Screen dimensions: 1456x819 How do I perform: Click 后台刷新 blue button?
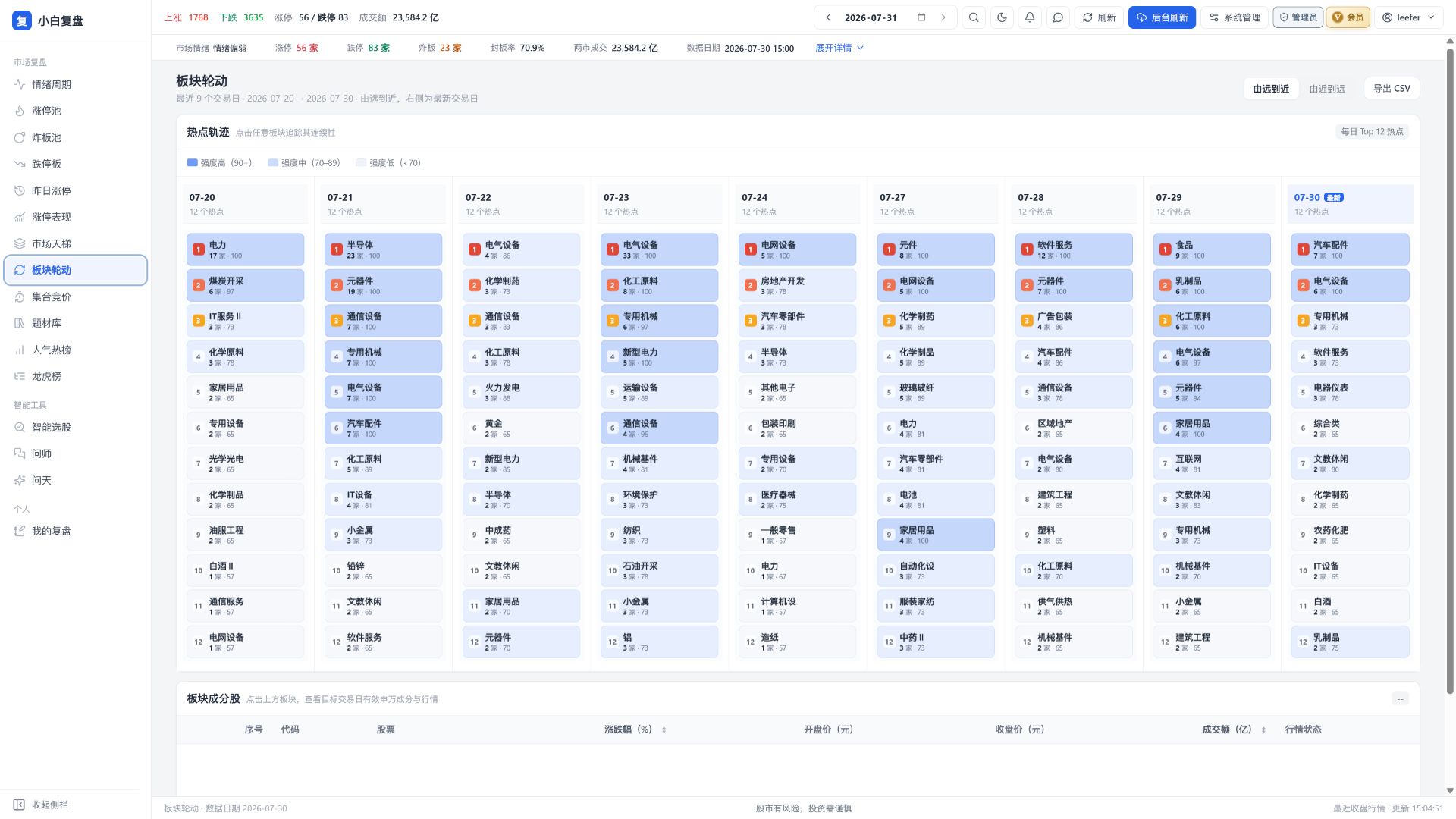[1162, 17]
